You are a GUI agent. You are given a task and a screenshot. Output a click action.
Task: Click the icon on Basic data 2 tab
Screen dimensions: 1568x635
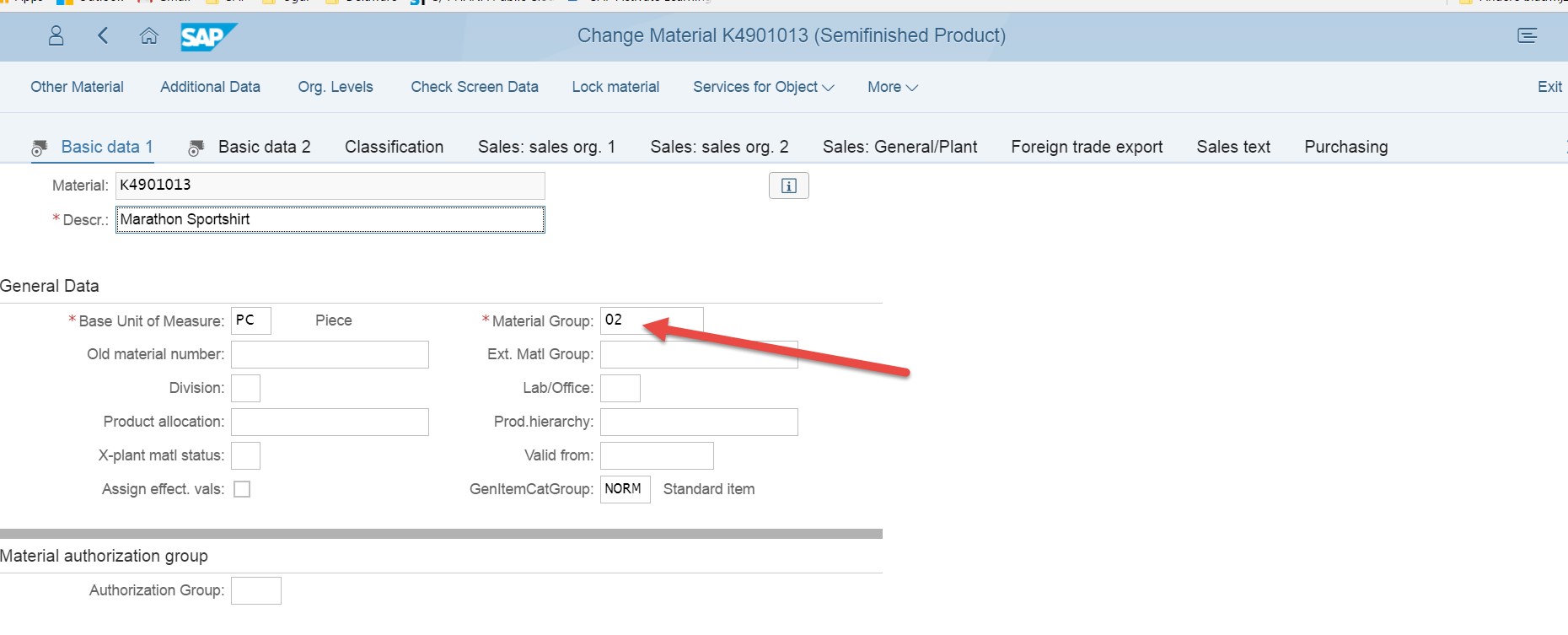coord(196,148)
